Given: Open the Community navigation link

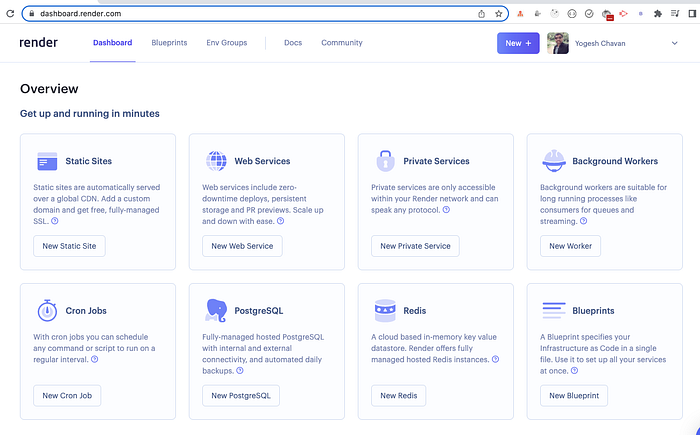Looking at the screenshot, I should coord(342,43).
